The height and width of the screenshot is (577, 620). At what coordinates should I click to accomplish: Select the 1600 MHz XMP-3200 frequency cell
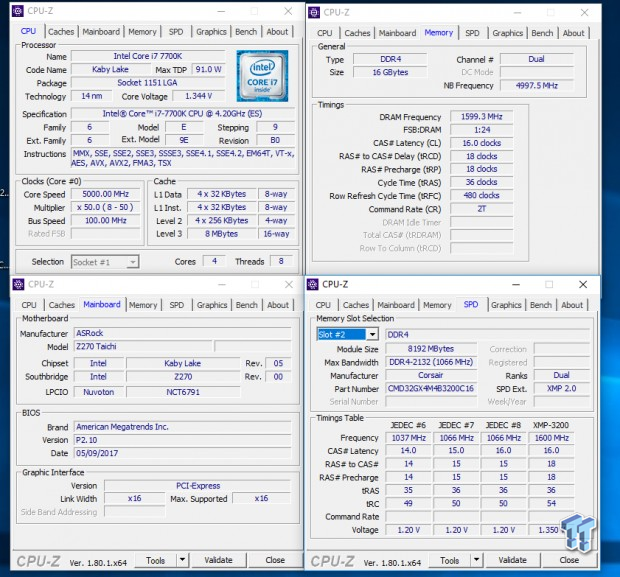552,438
